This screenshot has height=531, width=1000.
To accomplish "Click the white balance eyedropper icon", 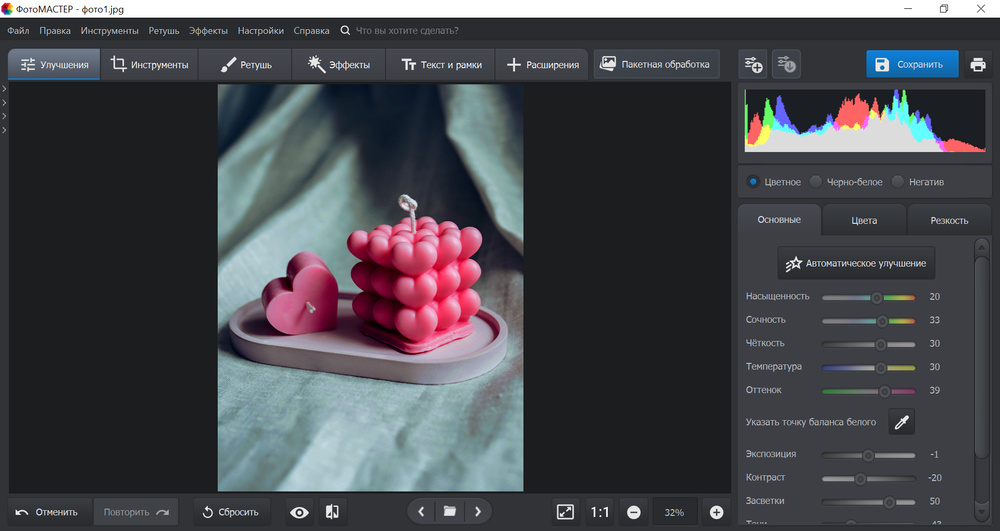I will [x=902, y=422].
